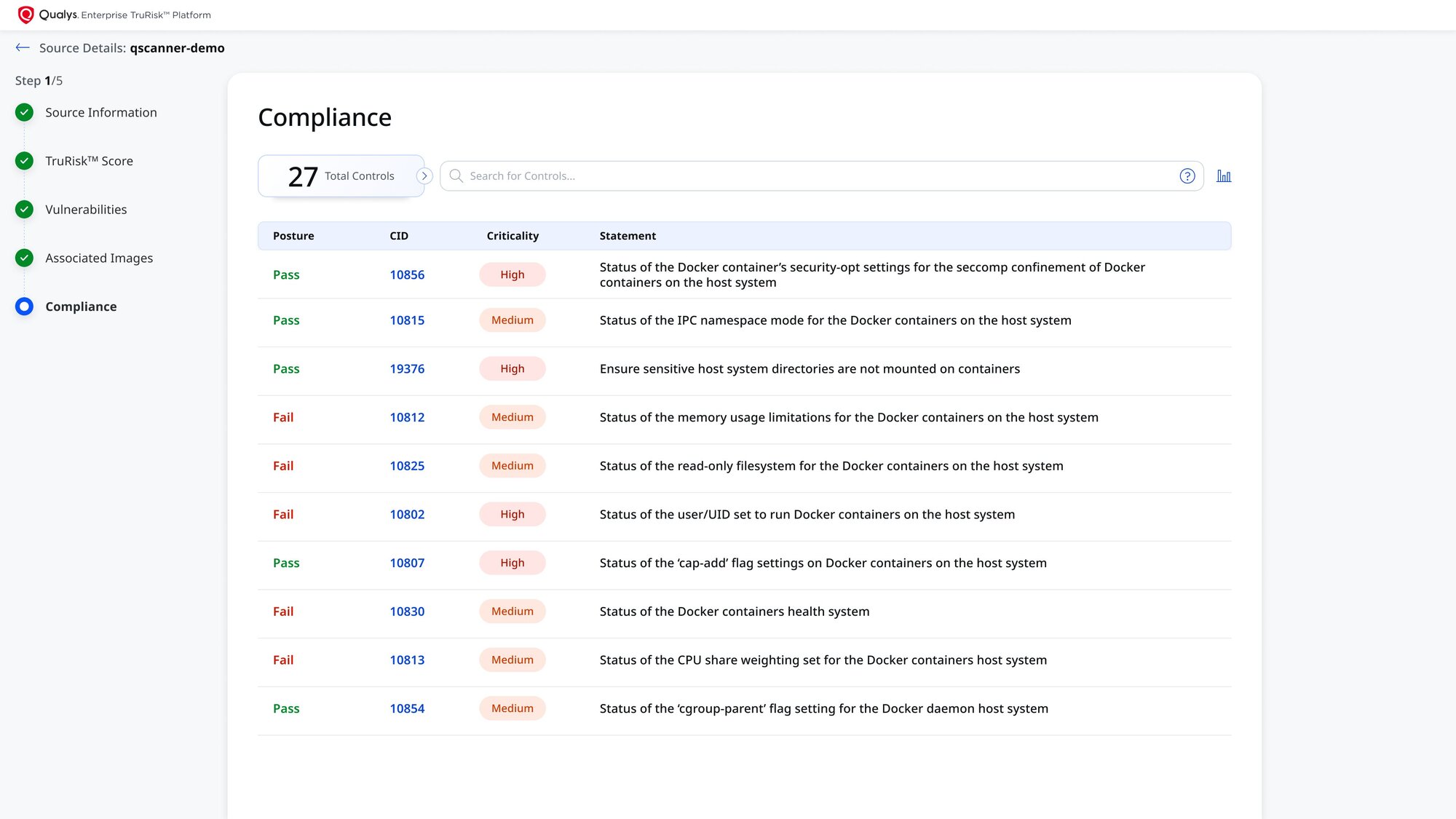Click the Medium badge for CID 10854
The height and width of the screenshot is (819, 1456).
[x=513, y=708]
